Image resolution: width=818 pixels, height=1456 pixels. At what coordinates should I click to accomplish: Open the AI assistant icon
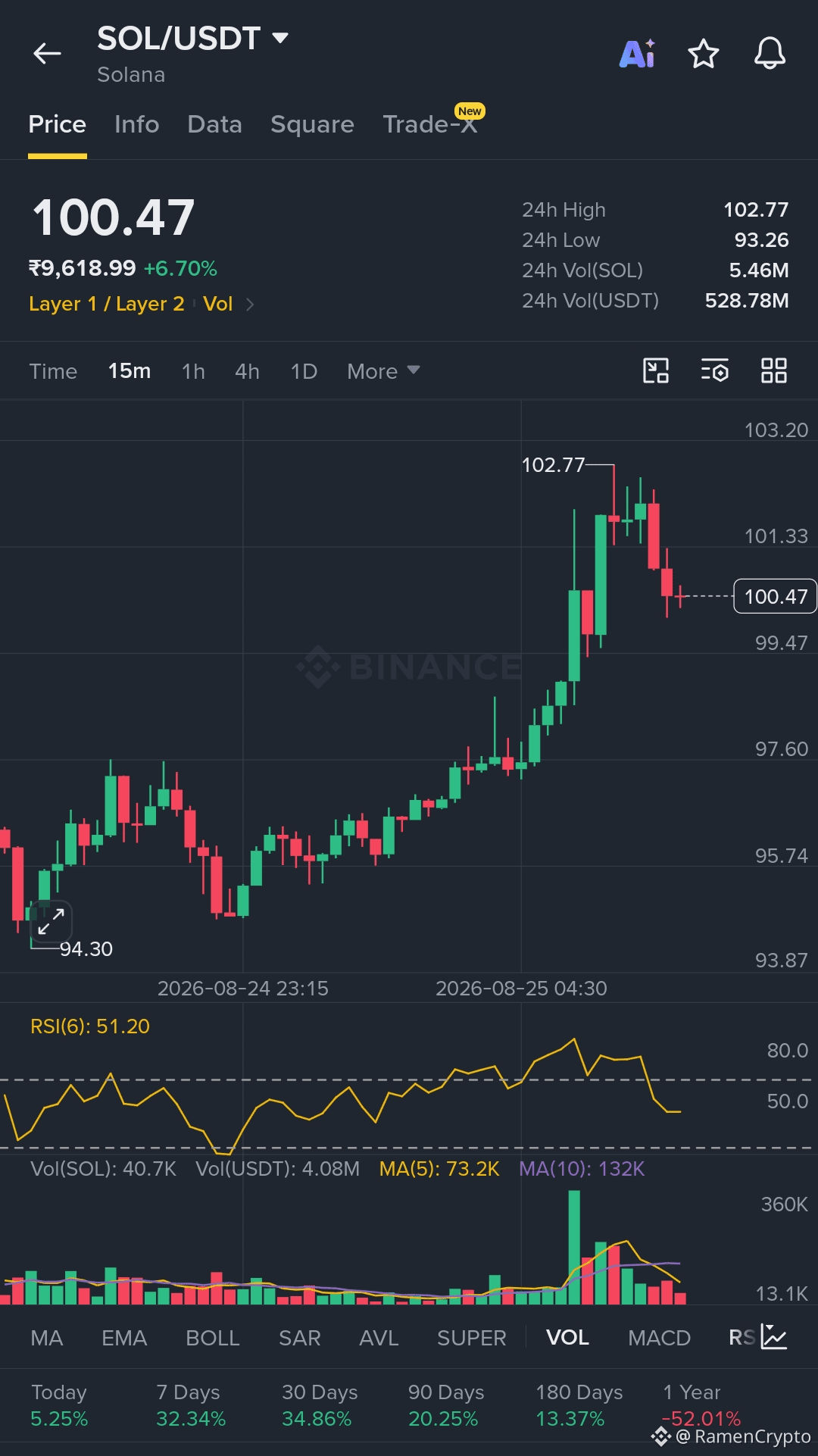(638, 54)
